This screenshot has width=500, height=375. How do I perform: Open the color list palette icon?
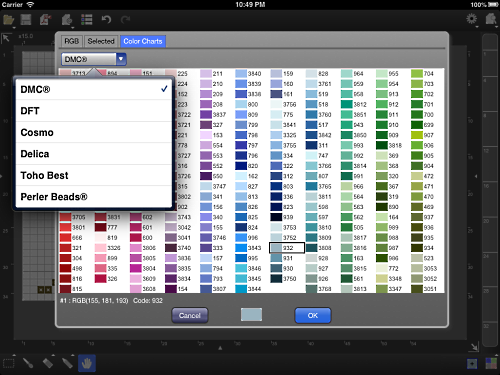pyautogui.click(x=87, y=20)
